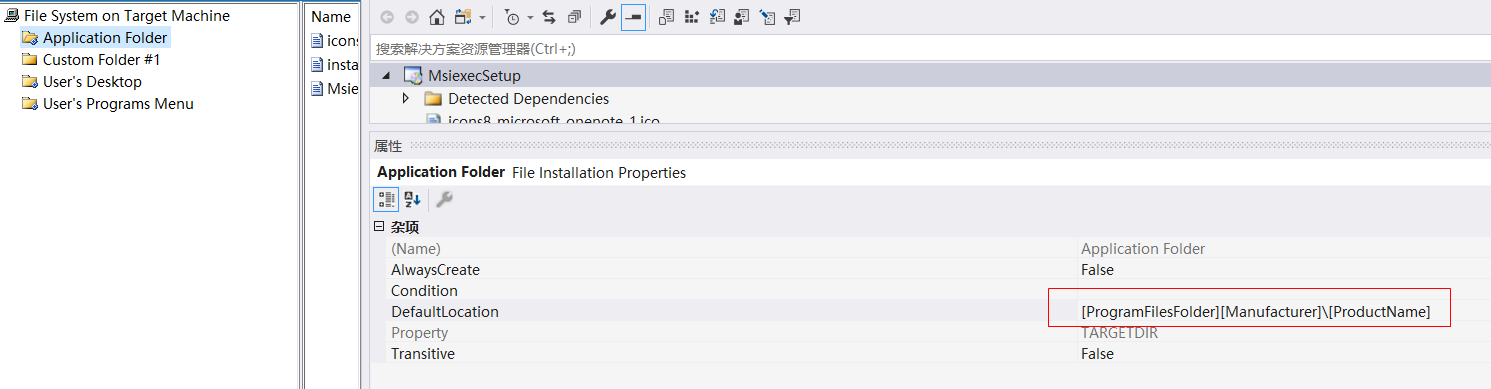Select Custom Folder #1

click(x=101, y=60)
